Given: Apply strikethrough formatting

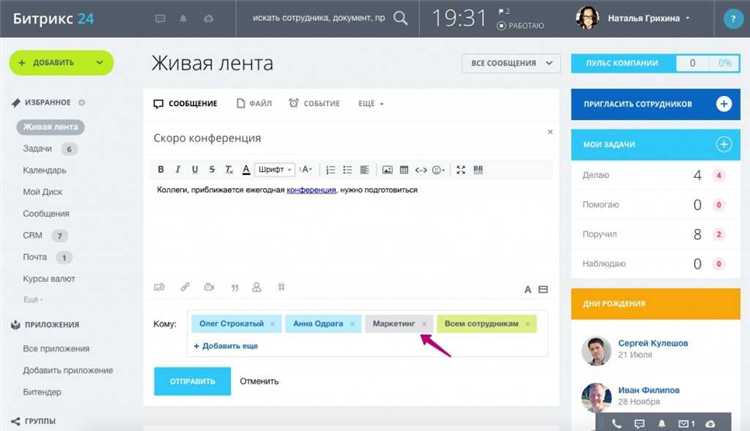Looking at the screenshot, I should 211,169.
